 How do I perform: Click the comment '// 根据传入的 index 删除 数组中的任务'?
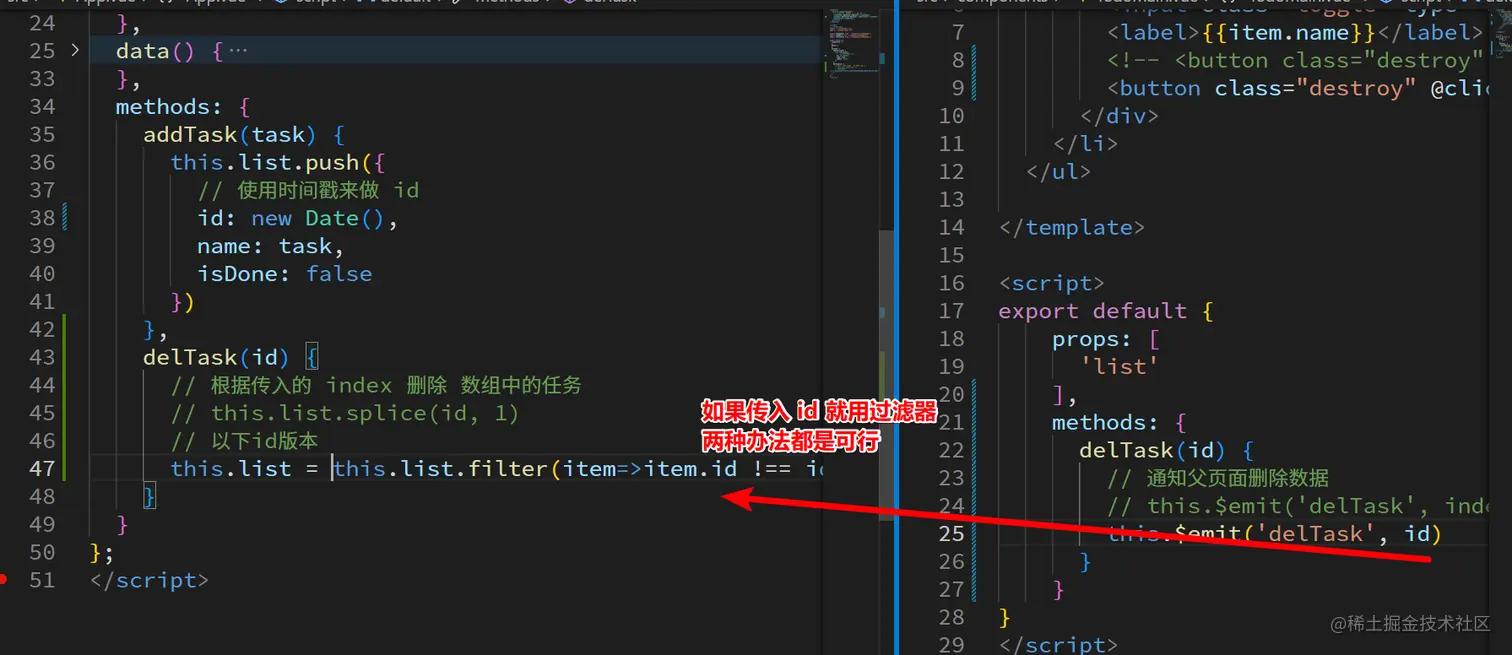click(376, 385)
